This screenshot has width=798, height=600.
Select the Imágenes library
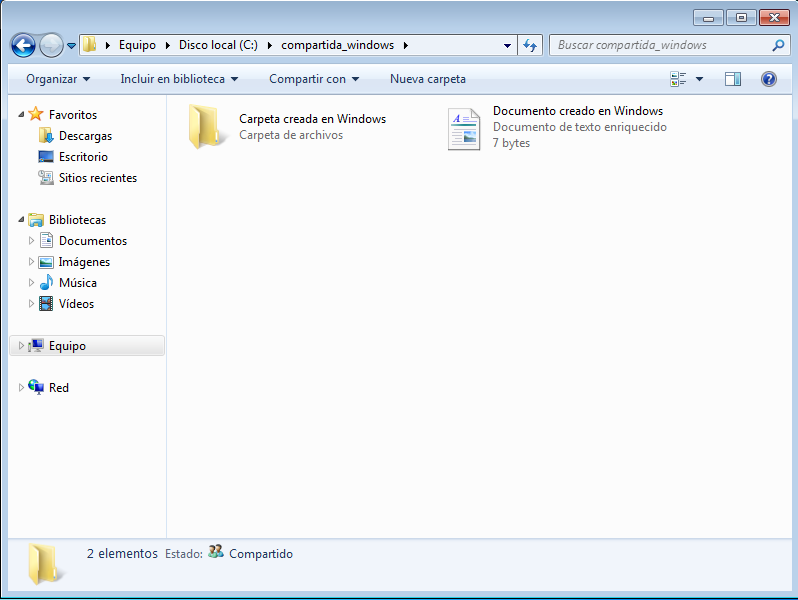(84, 262)
